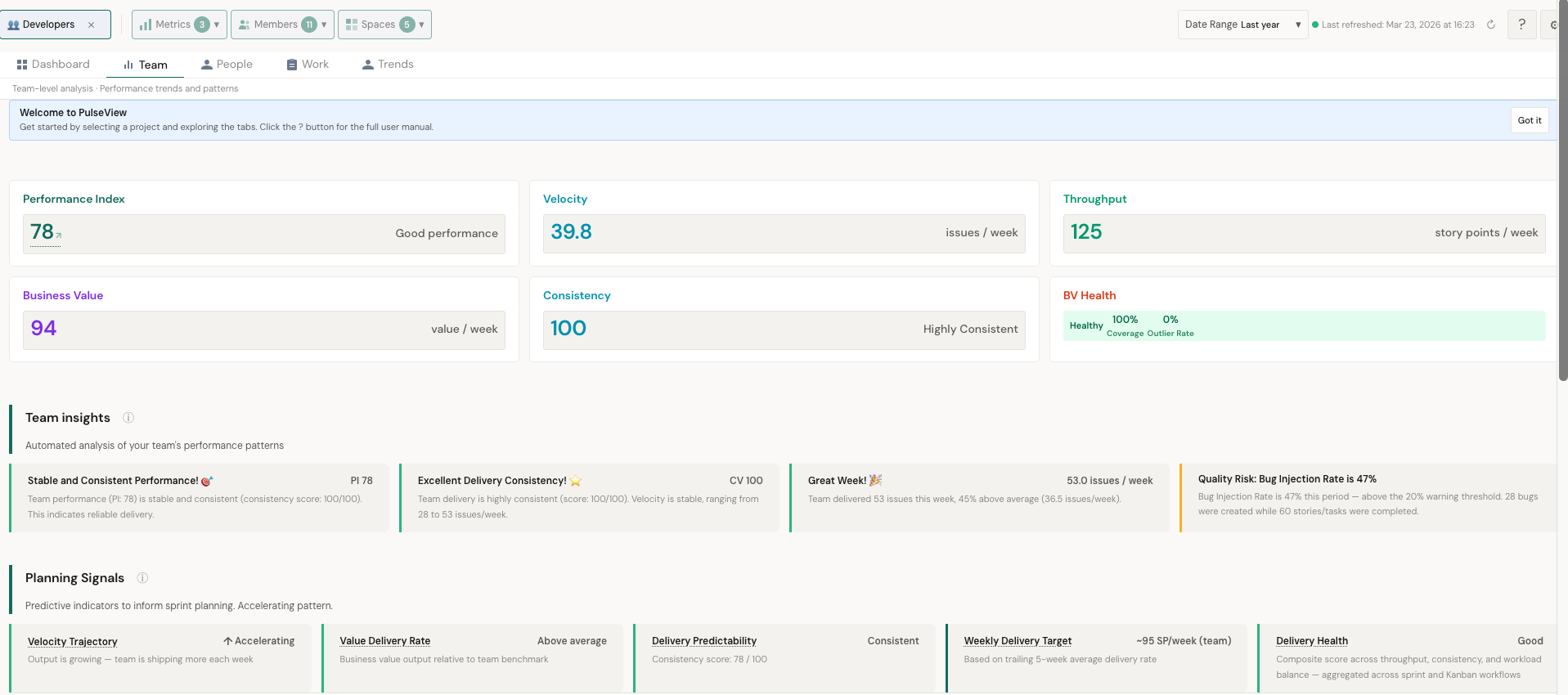Click the Business Value number 94
The height and width of the screenshot is (695, 1568).
[43, 329]
